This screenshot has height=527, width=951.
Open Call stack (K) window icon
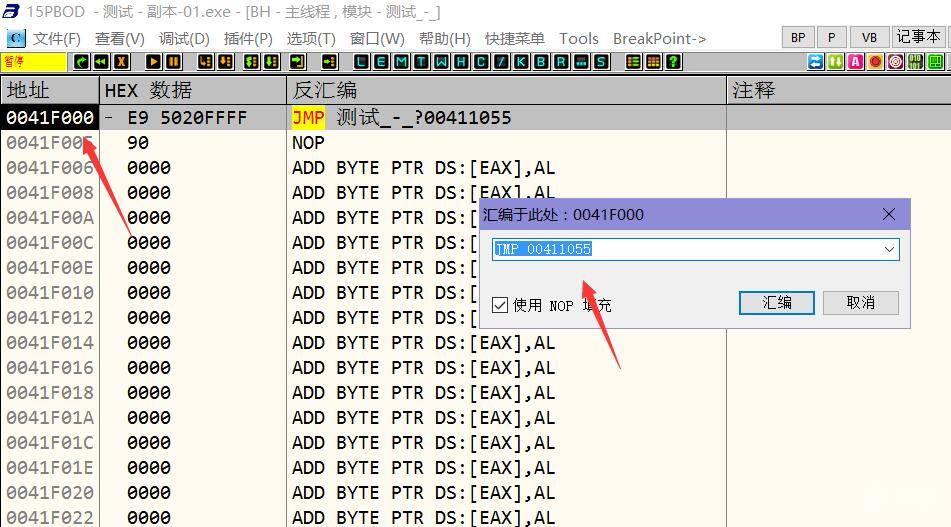point(522,62)
